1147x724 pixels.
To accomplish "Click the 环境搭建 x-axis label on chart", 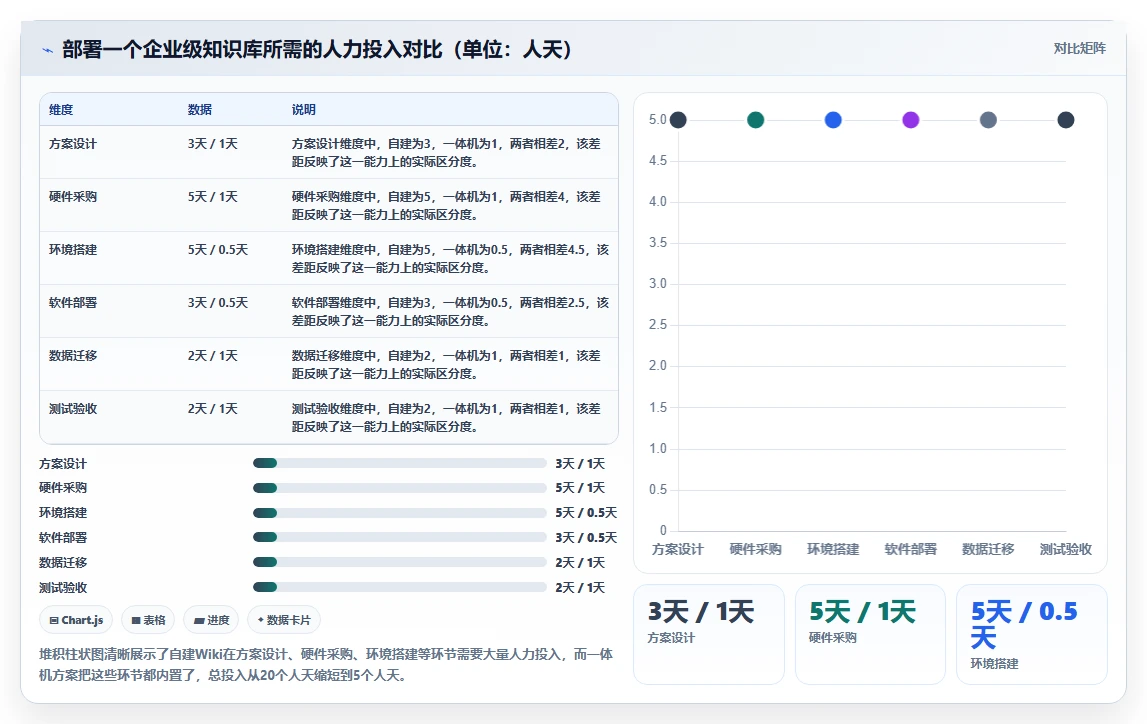I will coord(833,549).
